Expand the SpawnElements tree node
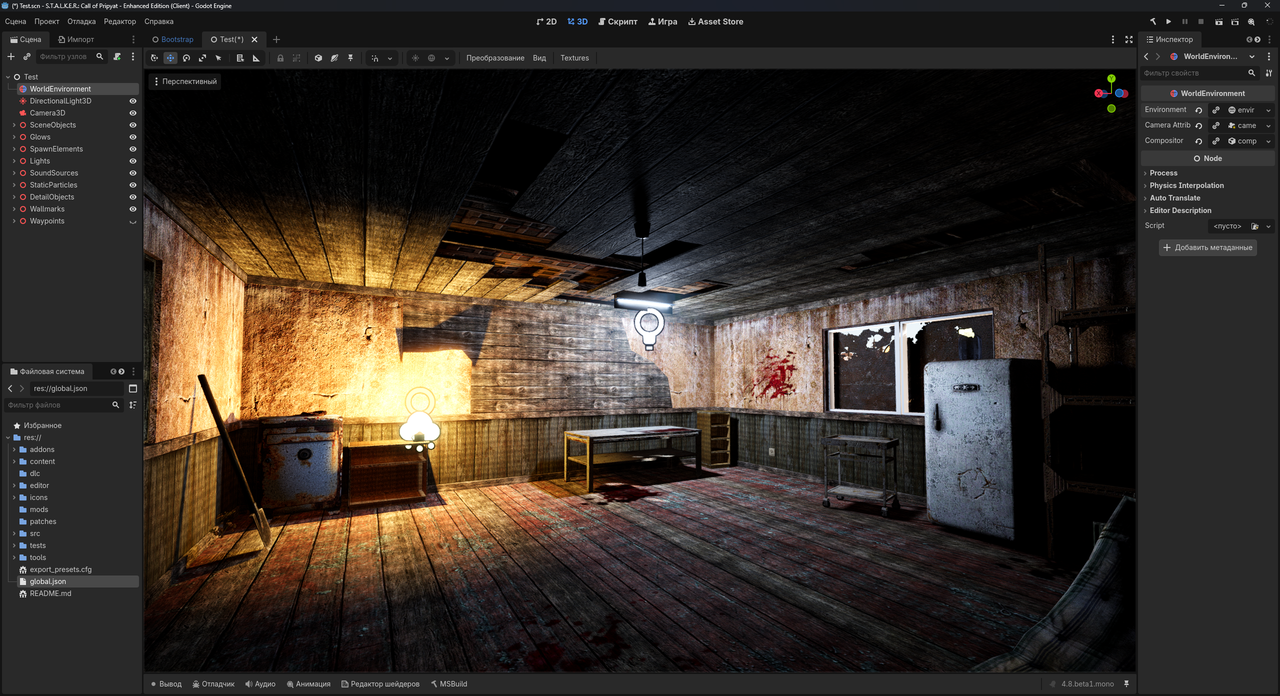The width and height of the screenshot is (1280, 696). click(x=13, y=149)
